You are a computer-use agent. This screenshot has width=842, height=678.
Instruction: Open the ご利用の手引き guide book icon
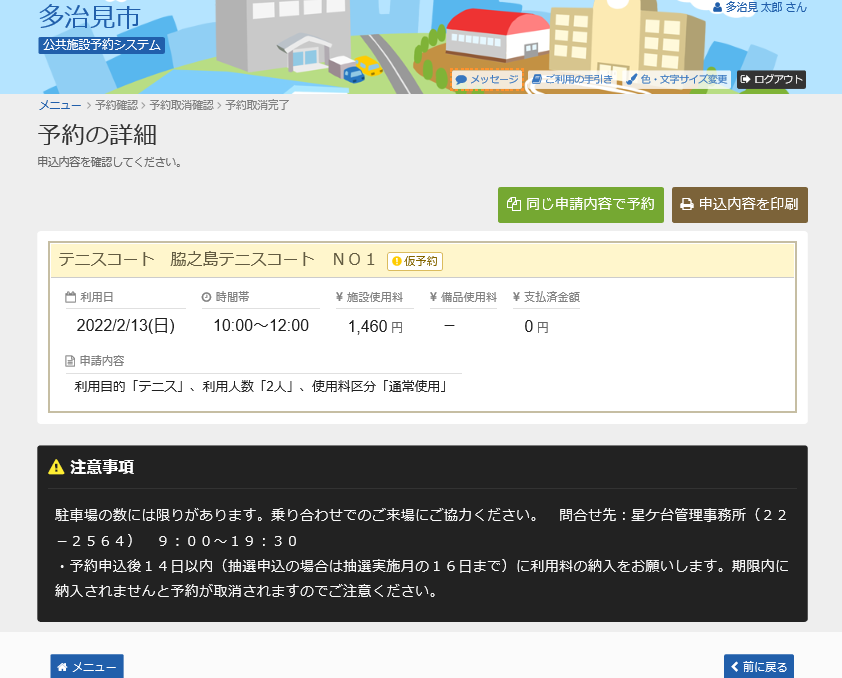pos(537,80)
